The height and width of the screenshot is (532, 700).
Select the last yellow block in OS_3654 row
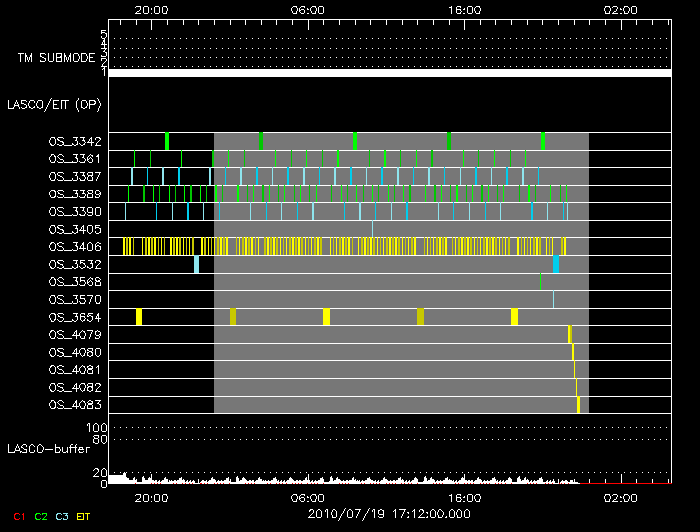[514, 317]
